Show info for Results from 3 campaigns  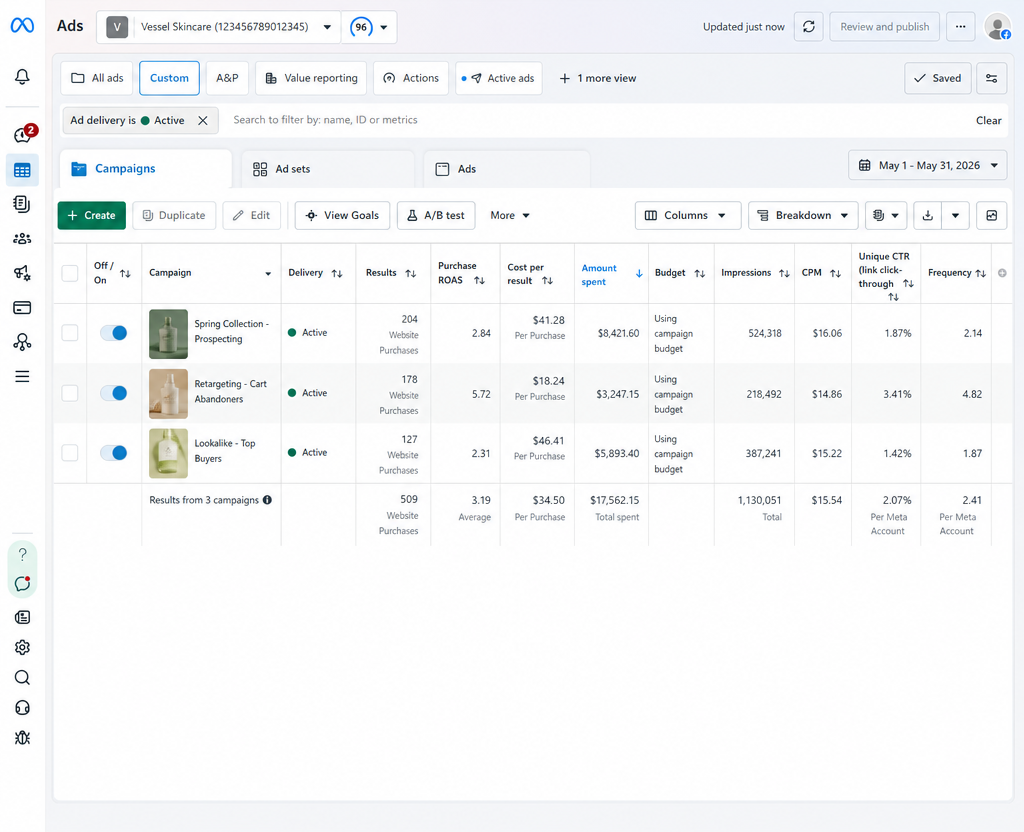(x=267, y=500)
